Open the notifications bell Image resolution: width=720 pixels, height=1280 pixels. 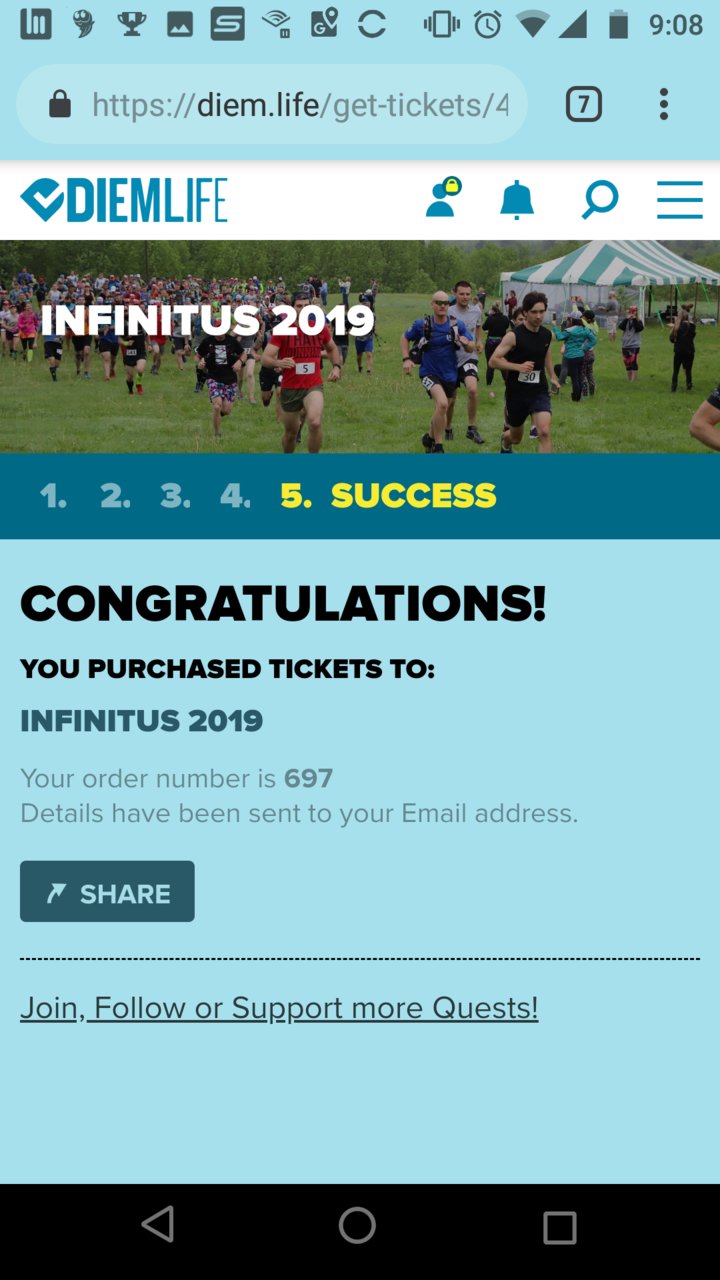coord(517,200)
